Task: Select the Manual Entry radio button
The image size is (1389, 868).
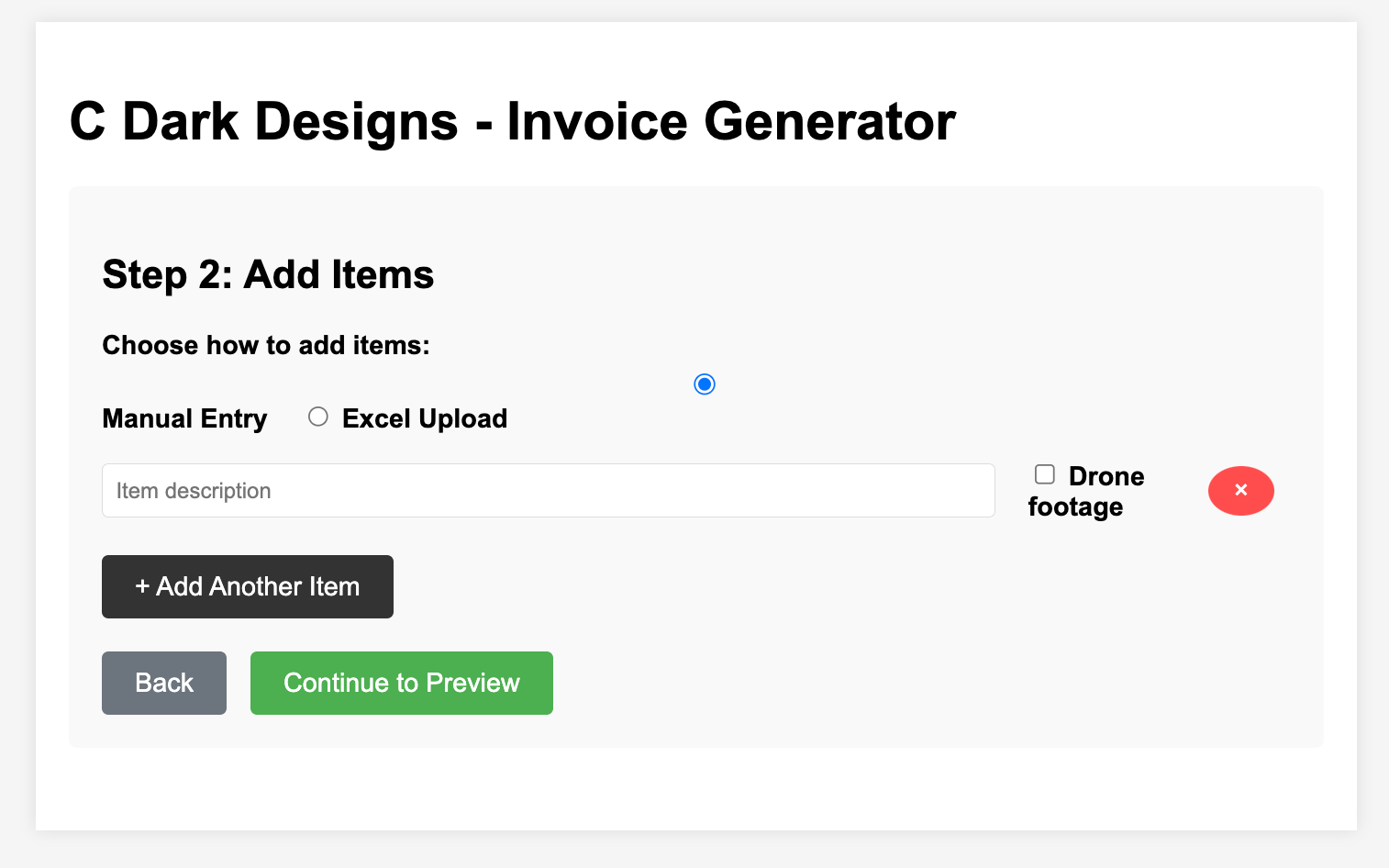Action: [x=705, y=384]
